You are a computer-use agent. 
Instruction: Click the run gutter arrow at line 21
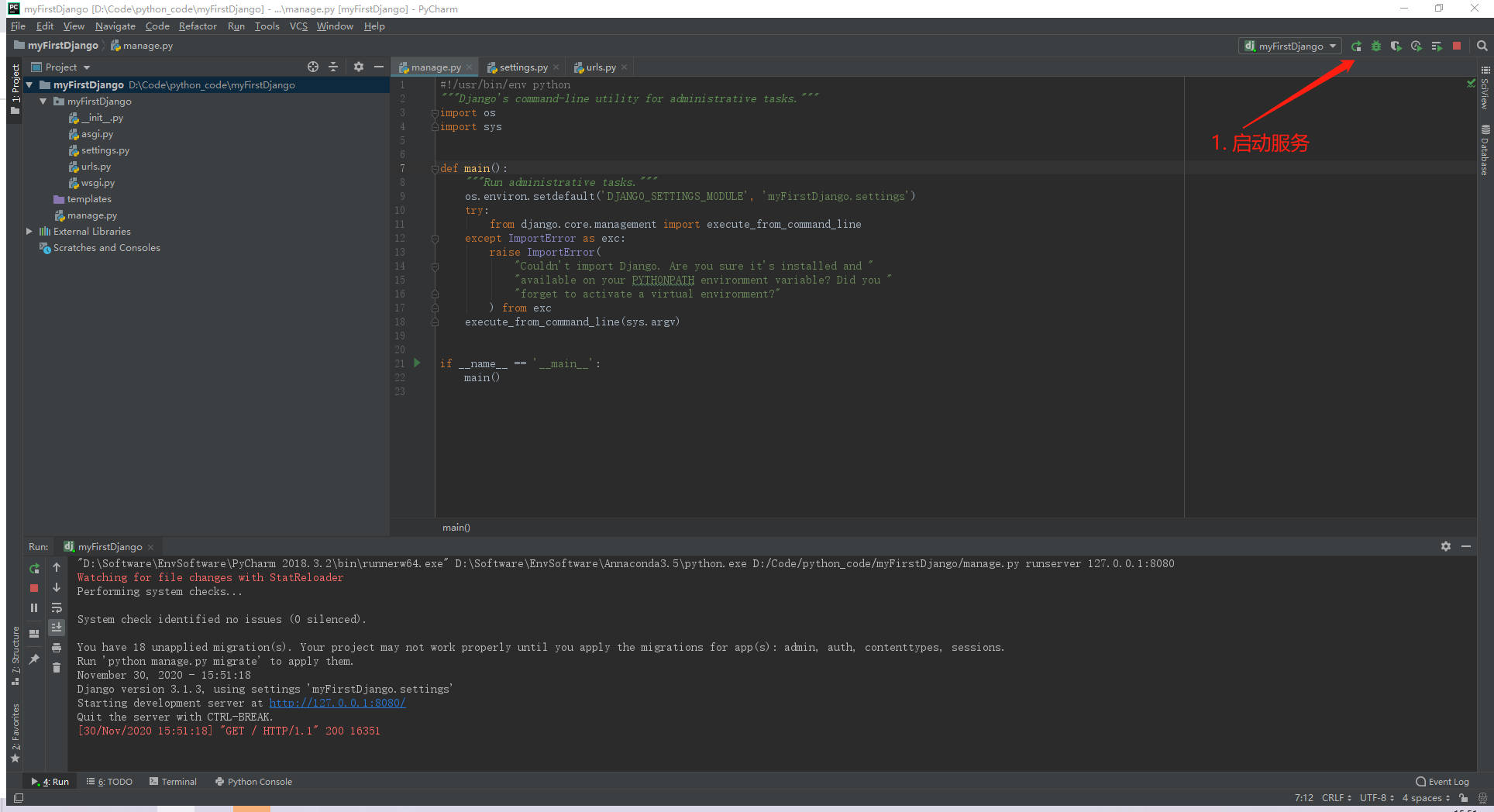(417, 363)
